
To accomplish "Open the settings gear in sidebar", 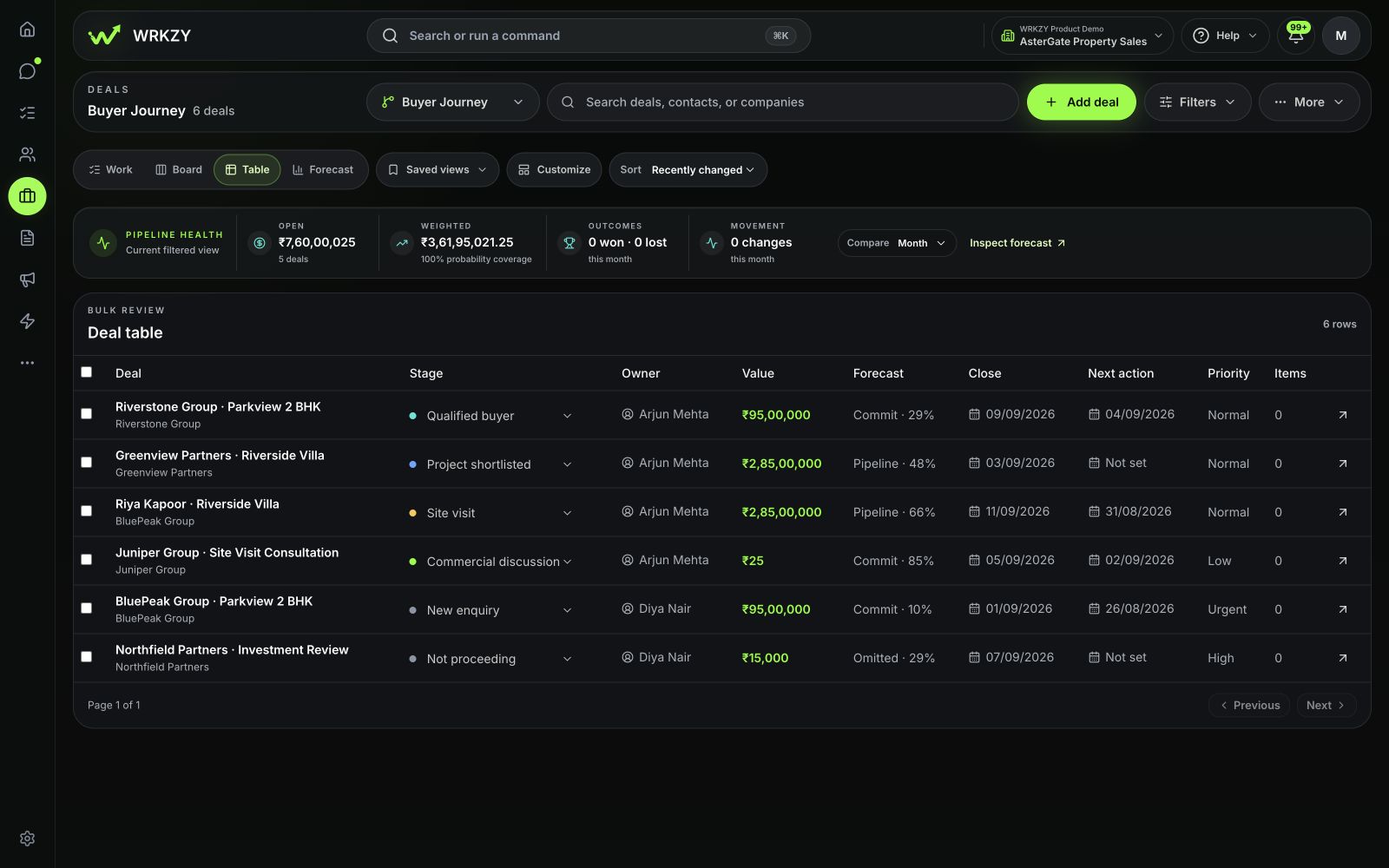I will pyautogui.click(x=27, y=838).
